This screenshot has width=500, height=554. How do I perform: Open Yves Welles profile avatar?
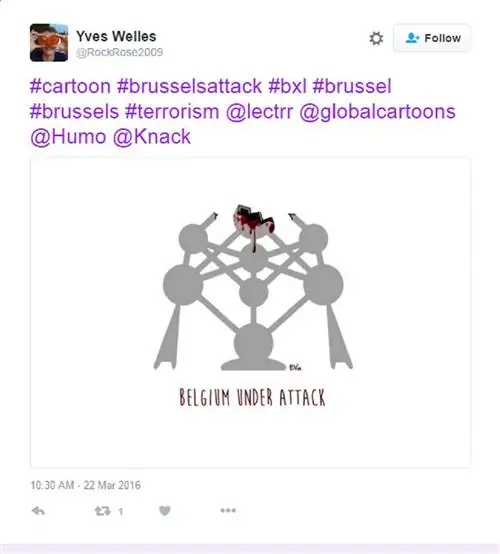pos(49,42)
